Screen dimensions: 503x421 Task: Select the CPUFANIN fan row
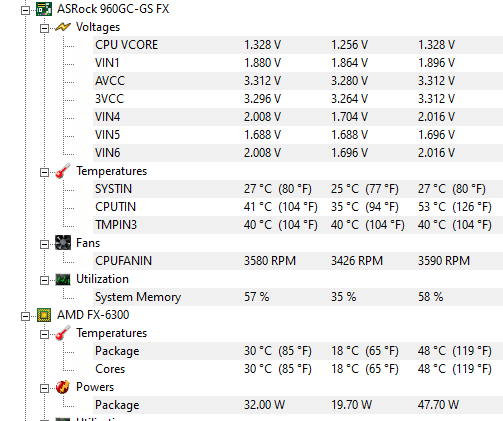(298, 261)
